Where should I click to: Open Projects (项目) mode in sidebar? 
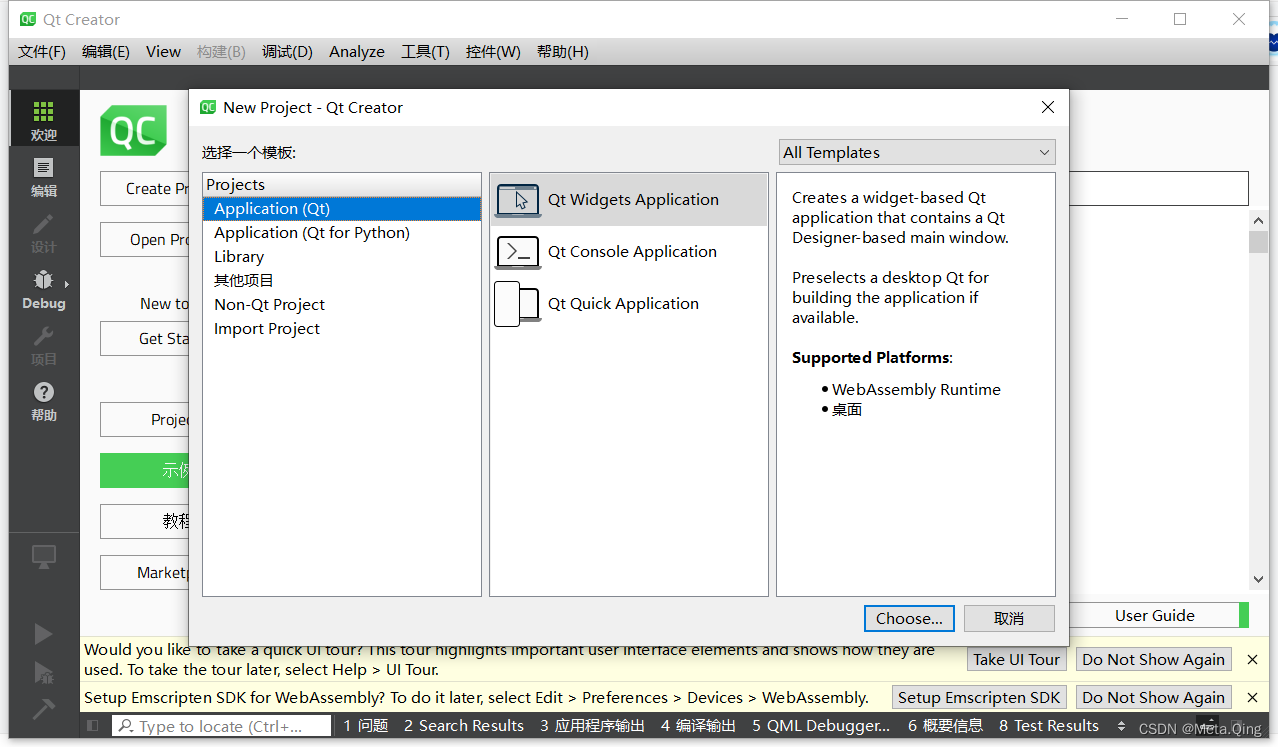click(44, 345)
